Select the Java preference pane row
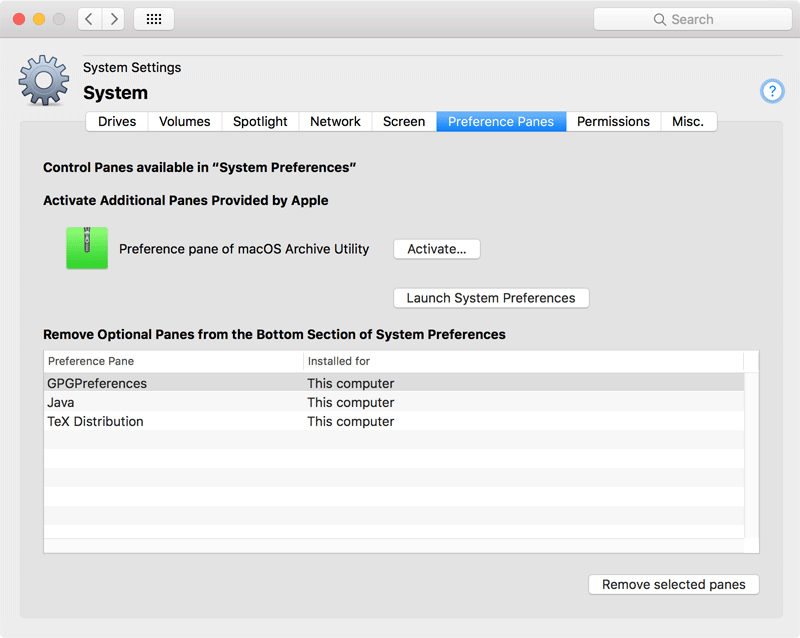This screenshot has width=800, height=638. (394, 402)
